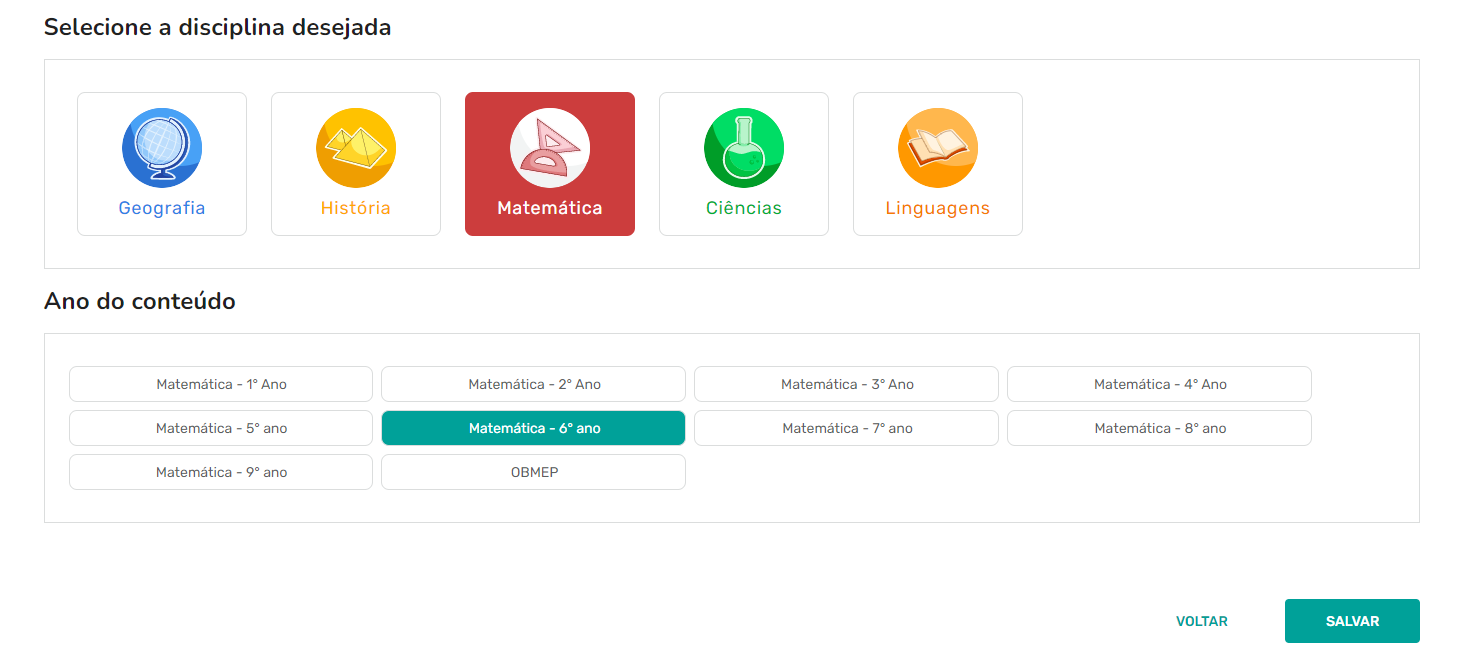Click the Geografia globe icon
The image size is (1462, 671).
click(162, 148)
